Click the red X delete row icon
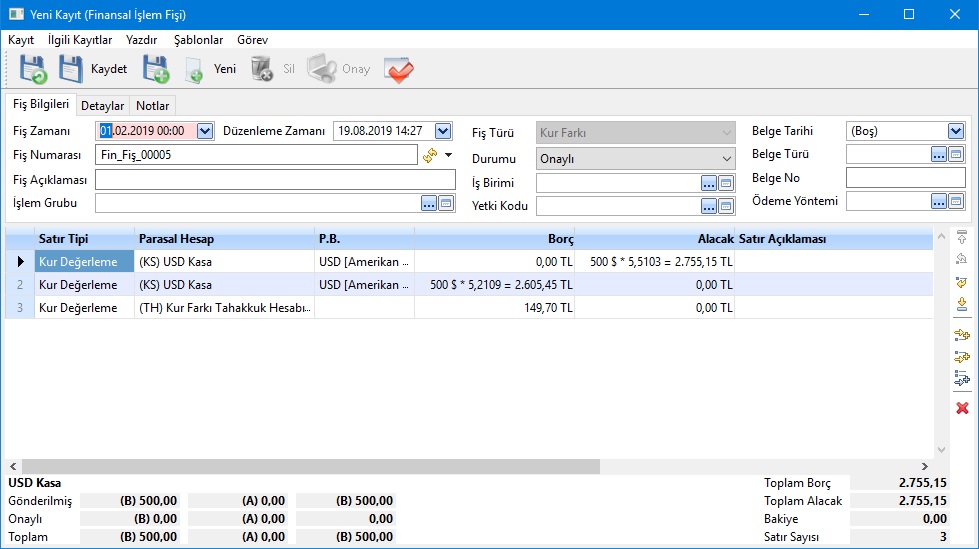Screen dimensions: 979x549 coord(962,408)
